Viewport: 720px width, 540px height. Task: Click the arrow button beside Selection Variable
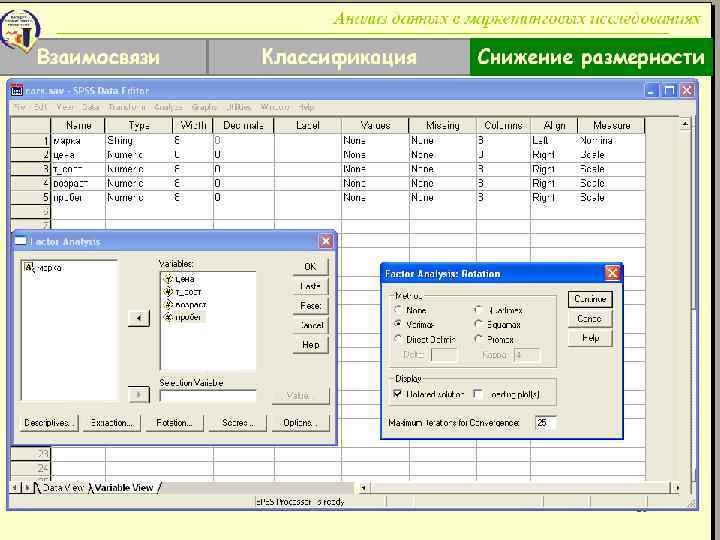(x=139, y=394)
